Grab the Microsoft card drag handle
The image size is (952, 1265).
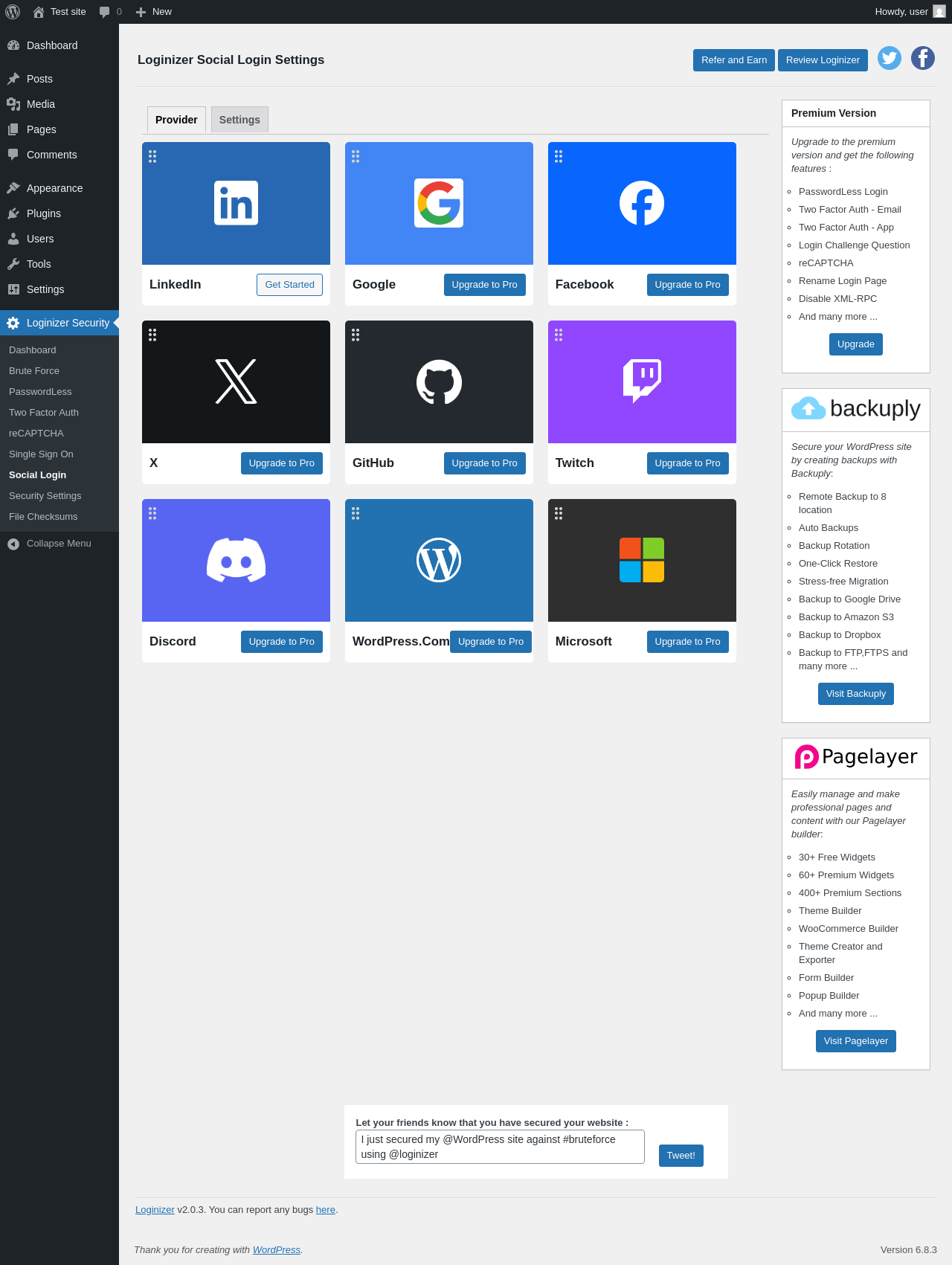point(559,513)
